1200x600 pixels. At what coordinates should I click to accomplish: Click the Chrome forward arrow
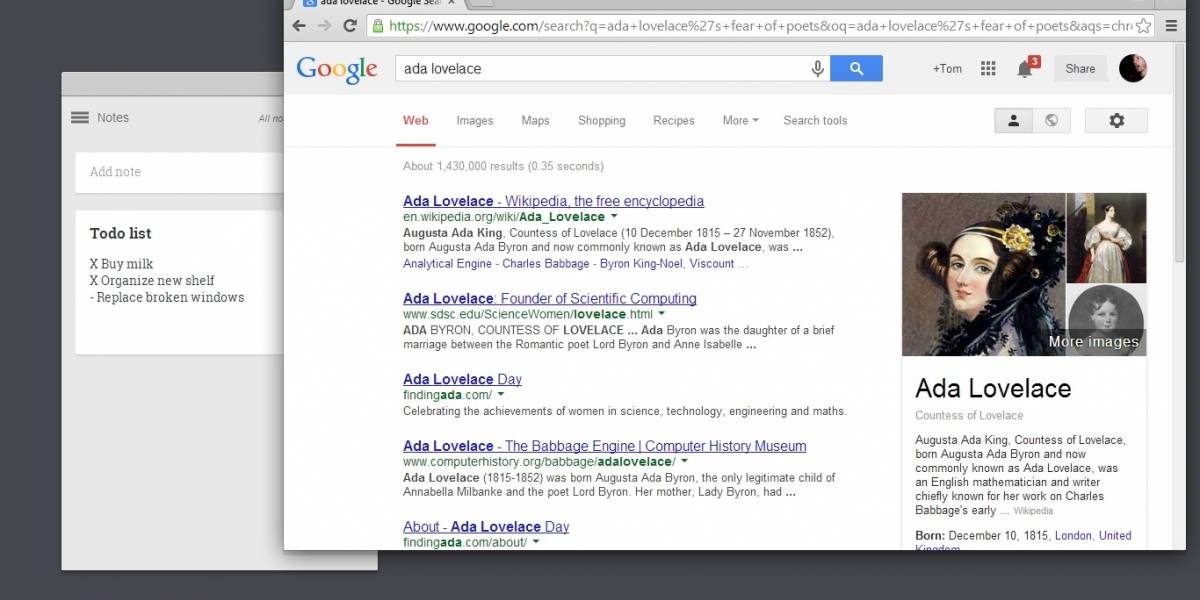tap(324, 26)
